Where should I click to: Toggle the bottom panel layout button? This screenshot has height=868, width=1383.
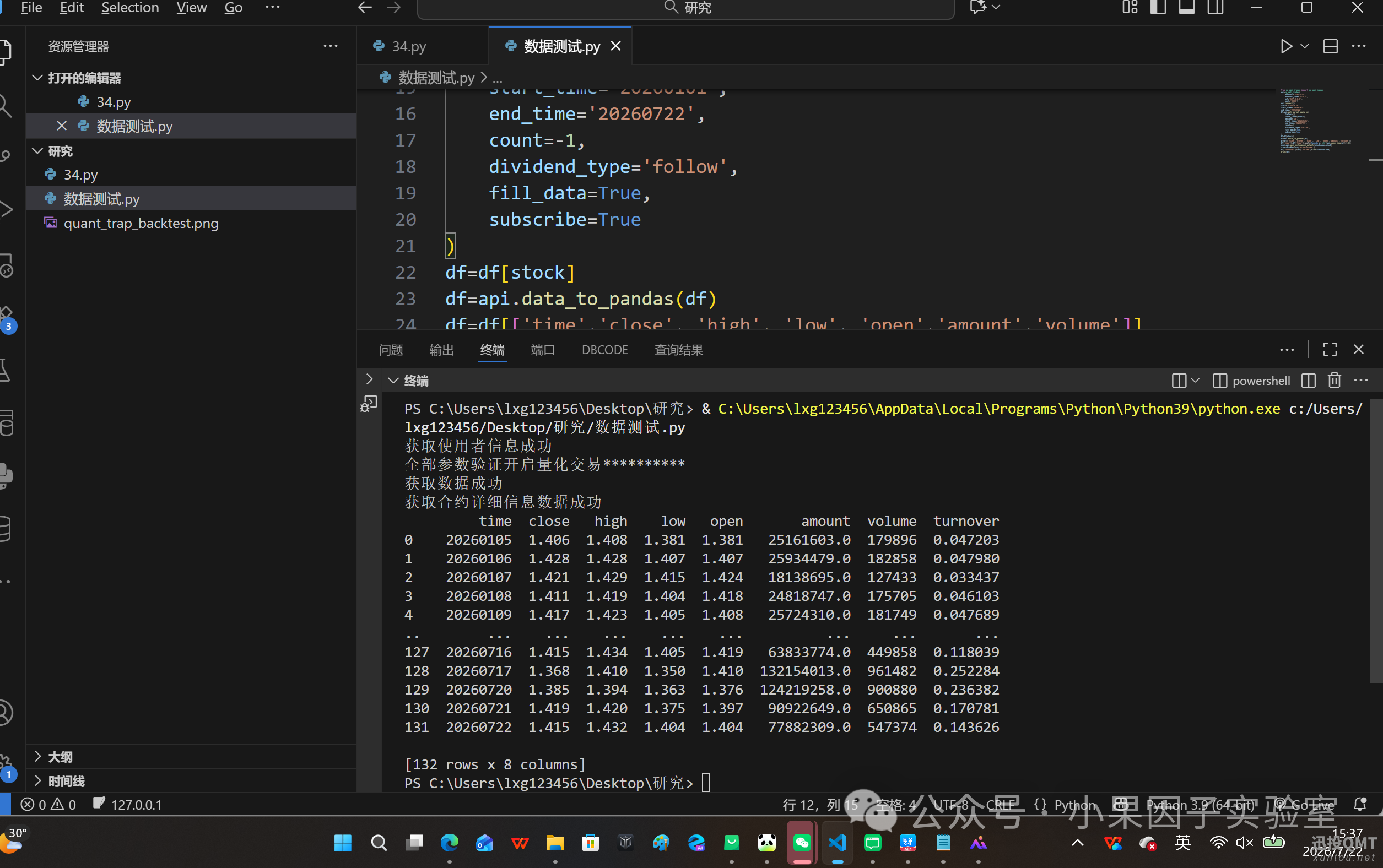click(1187, 8)
